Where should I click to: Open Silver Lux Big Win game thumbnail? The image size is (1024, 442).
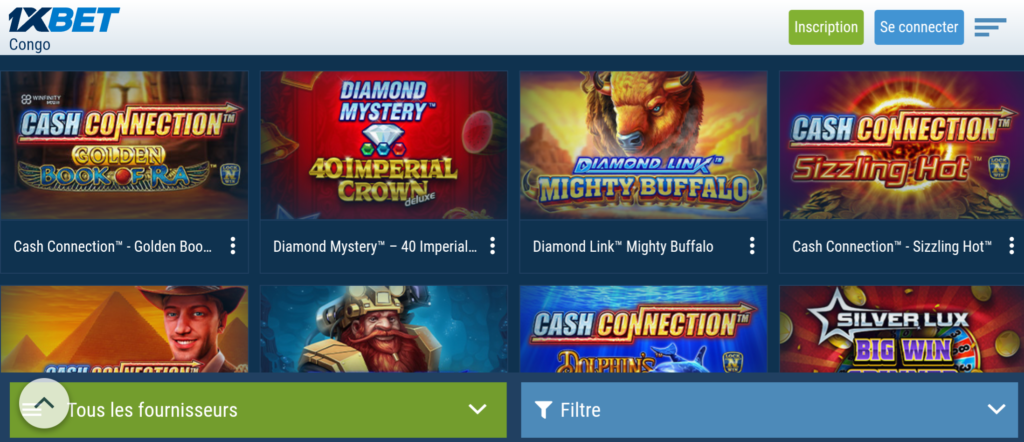point(902,329)
